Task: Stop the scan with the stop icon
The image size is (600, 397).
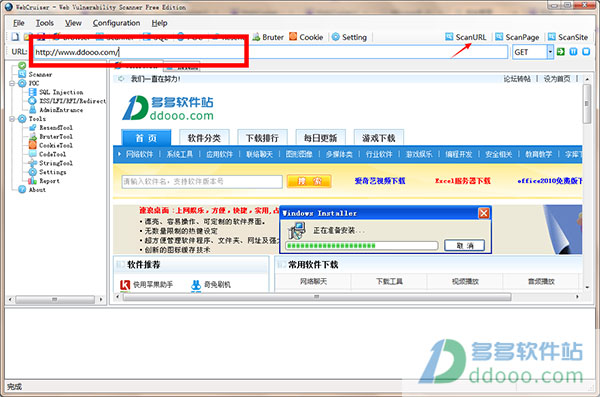Action: tap(586, 52)
